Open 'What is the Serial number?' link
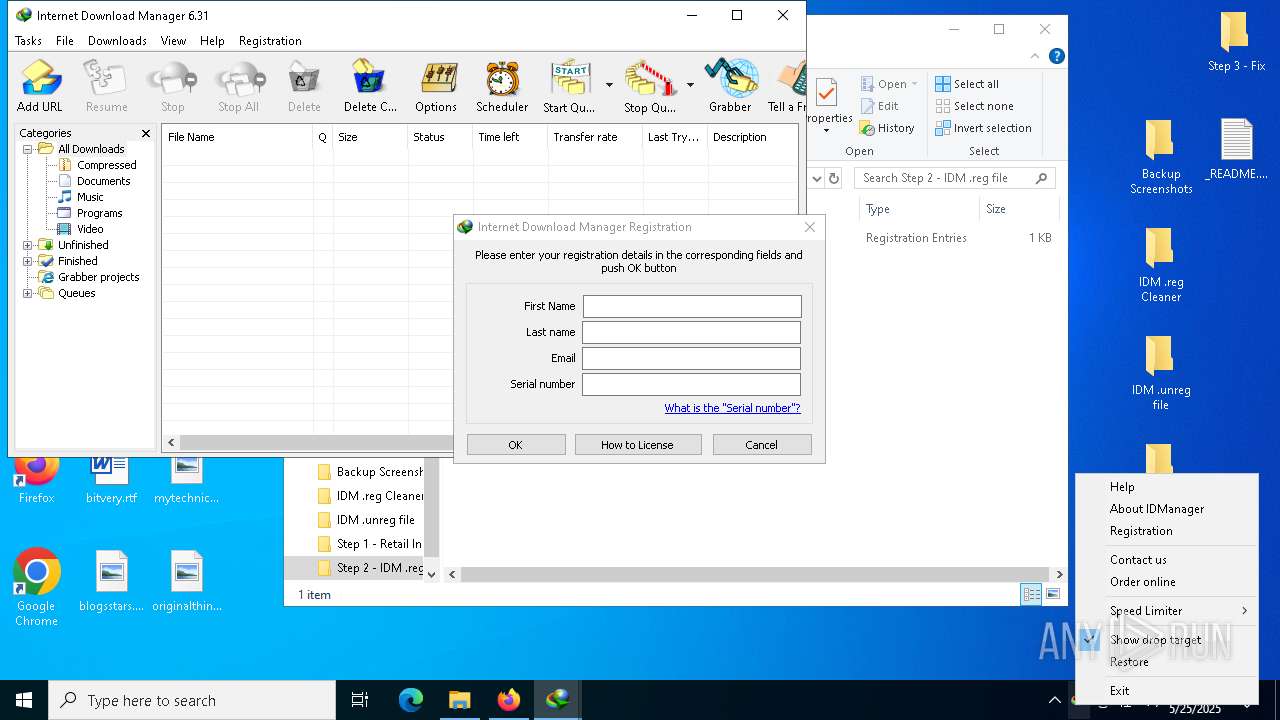Image resolution: width=1280 pixels, height=720 pixels. [732, 408]
